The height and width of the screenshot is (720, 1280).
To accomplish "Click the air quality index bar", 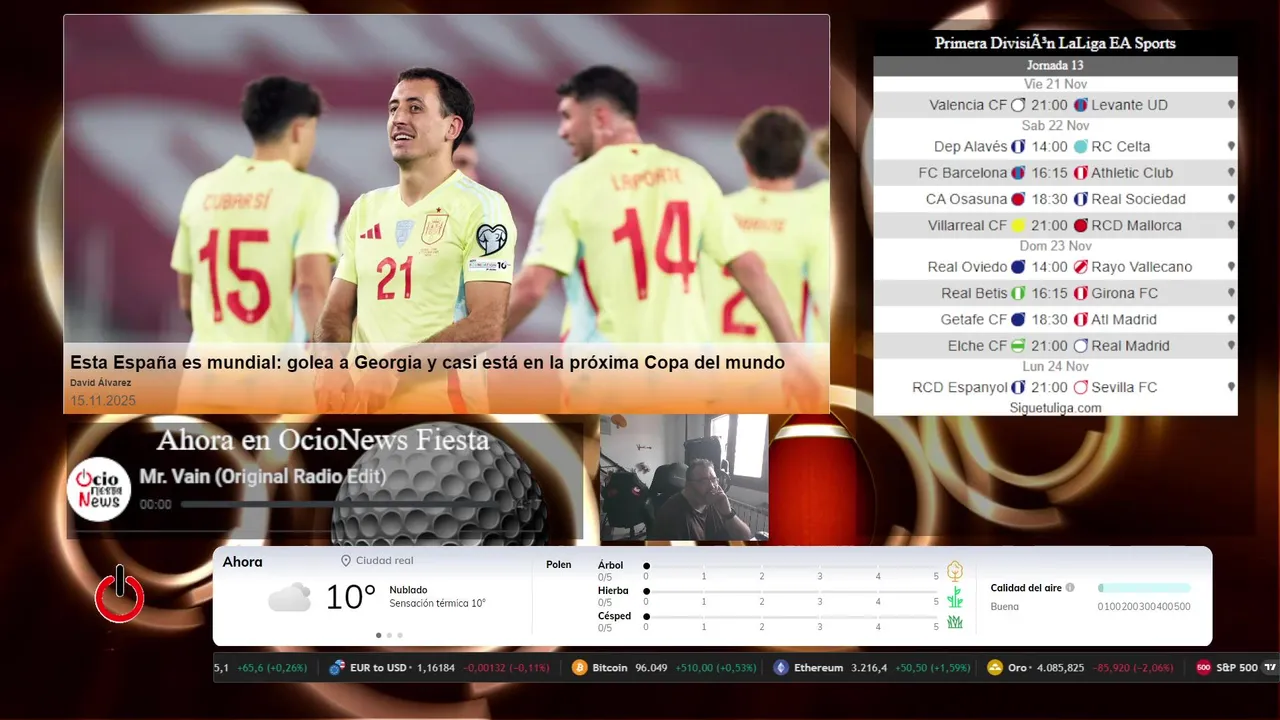I will coord(1144,588).
